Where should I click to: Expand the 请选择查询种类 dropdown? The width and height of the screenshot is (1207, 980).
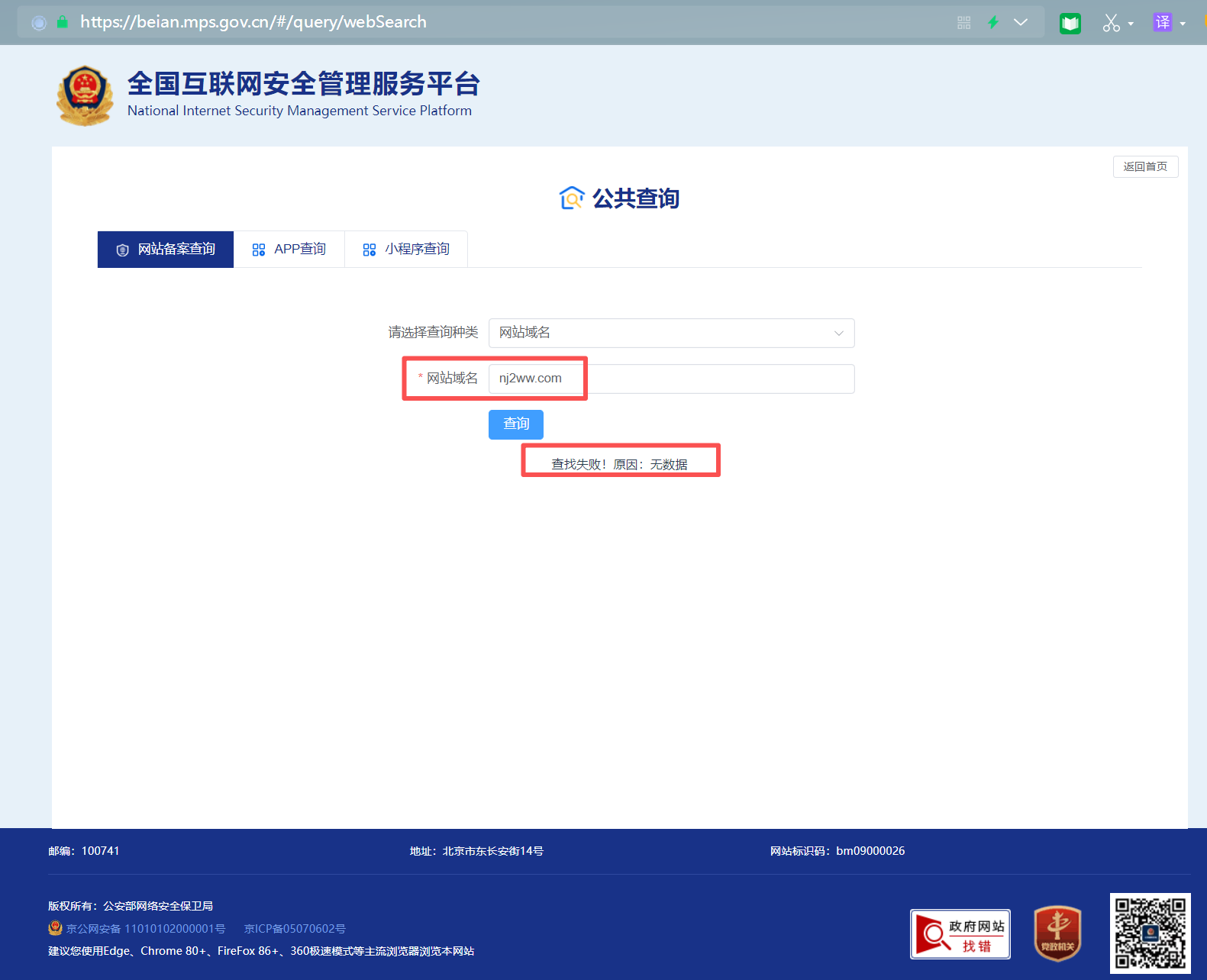click(671, 333)
